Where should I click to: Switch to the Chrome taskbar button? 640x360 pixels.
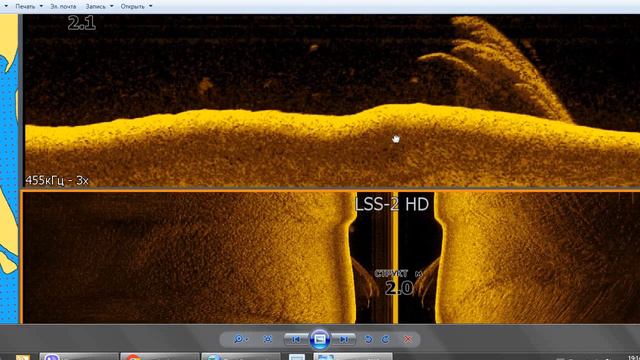[x=160, y=357]
